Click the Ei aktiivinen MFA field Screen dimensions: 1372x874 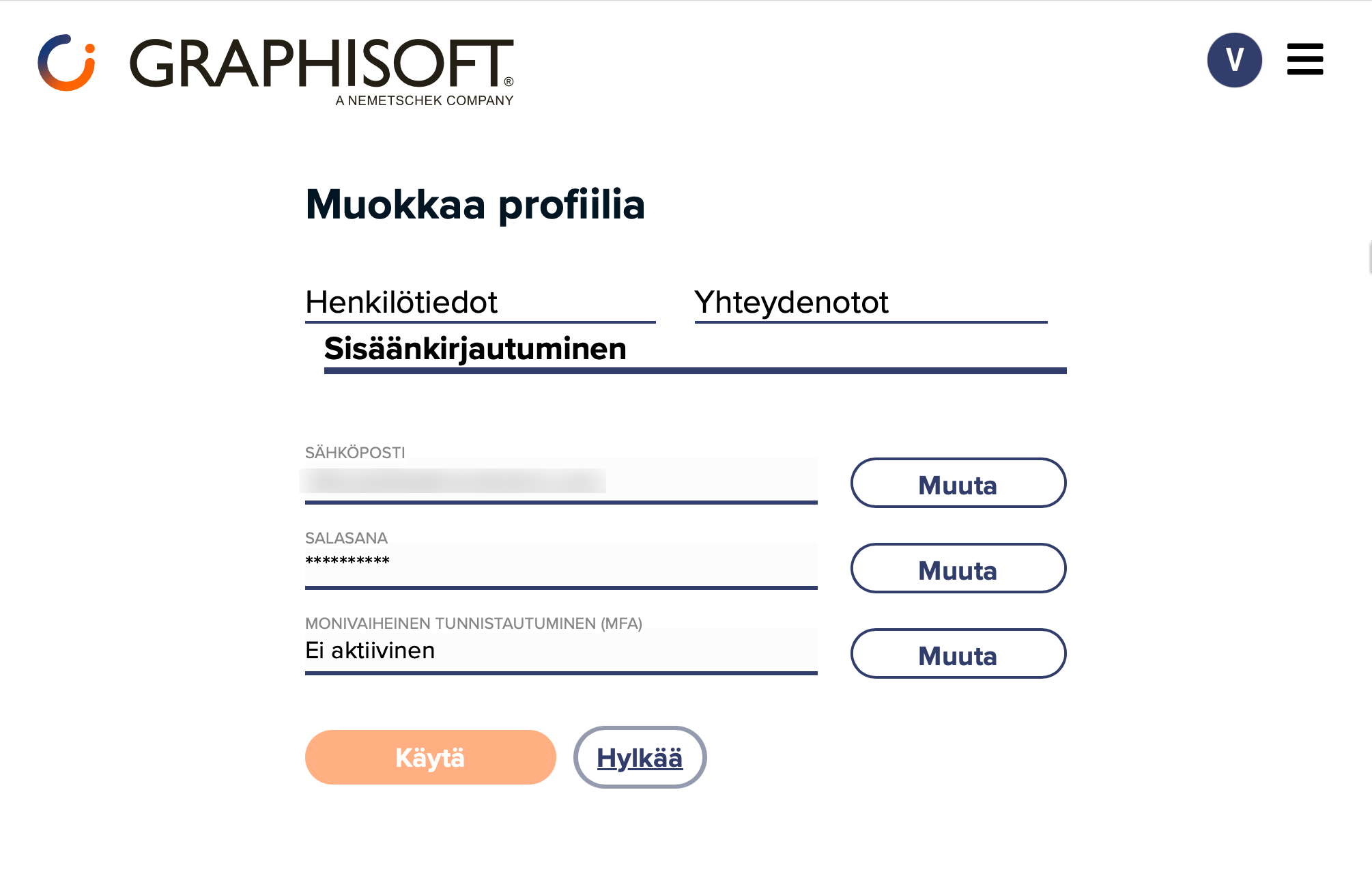click(561, 651)
